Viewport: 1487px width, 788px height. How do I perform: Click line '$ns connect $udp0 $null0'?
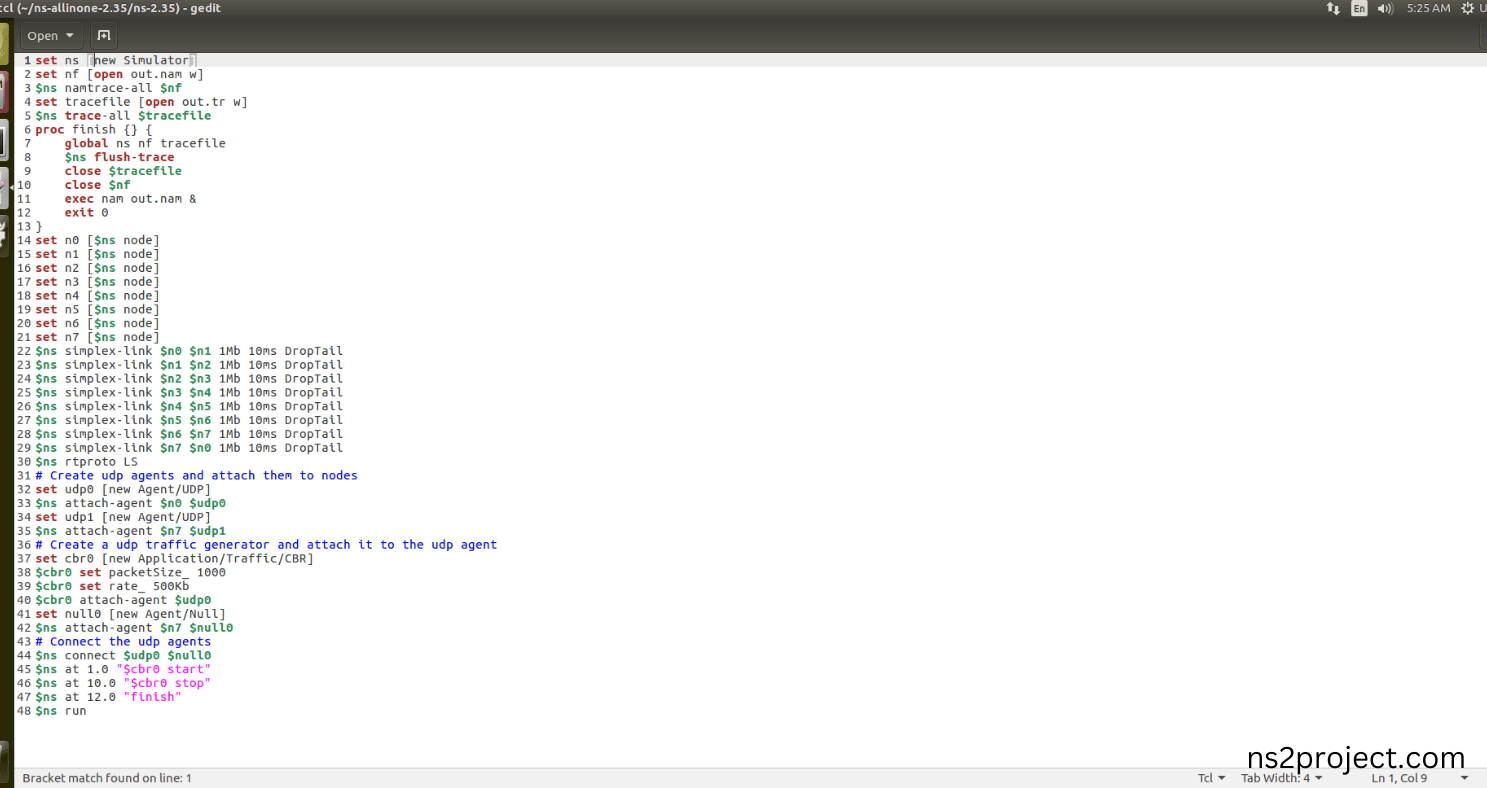[123, 656]
